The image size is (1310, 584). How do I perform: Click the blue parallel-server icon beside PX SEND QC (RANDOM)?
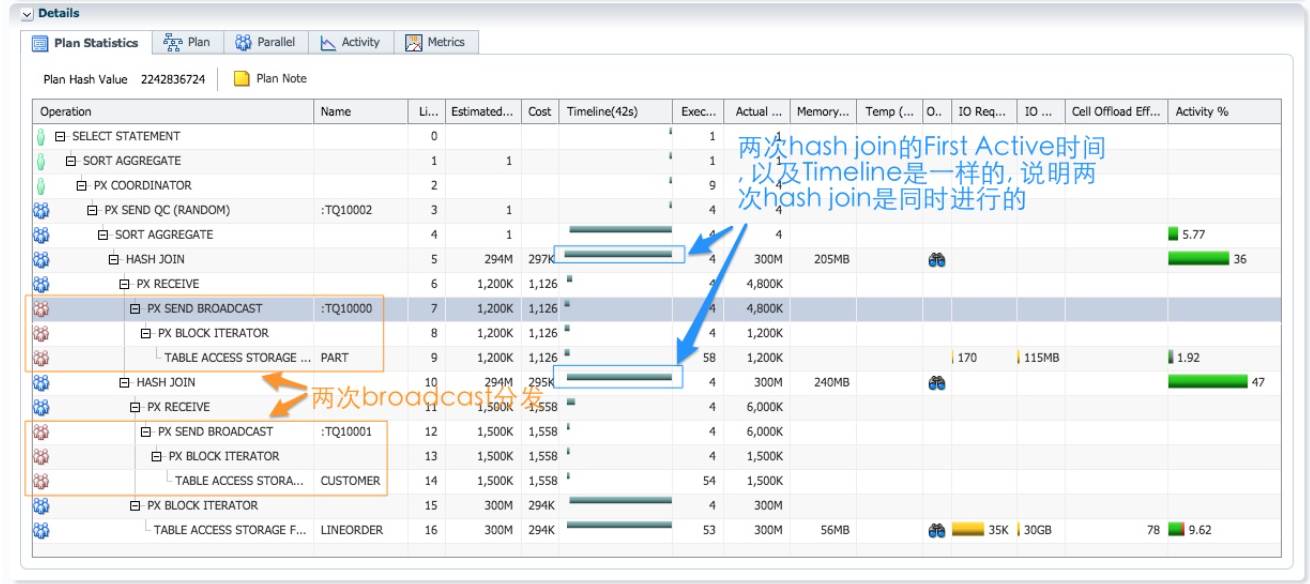point(41,210)
